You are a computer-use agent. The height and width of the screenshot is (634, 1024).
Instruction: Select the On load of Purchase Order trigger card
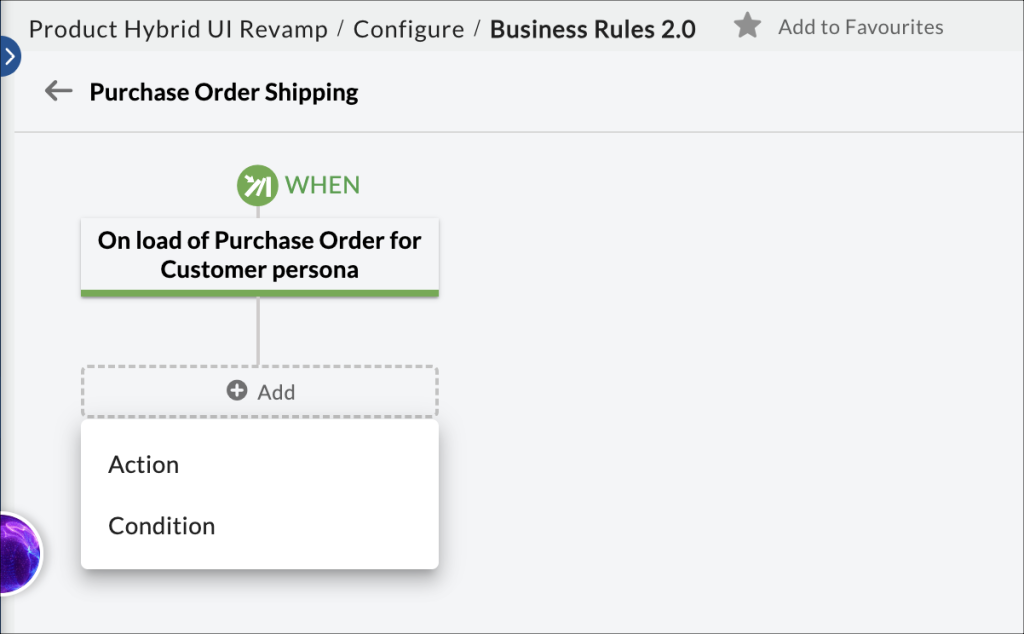pos(259,255)
